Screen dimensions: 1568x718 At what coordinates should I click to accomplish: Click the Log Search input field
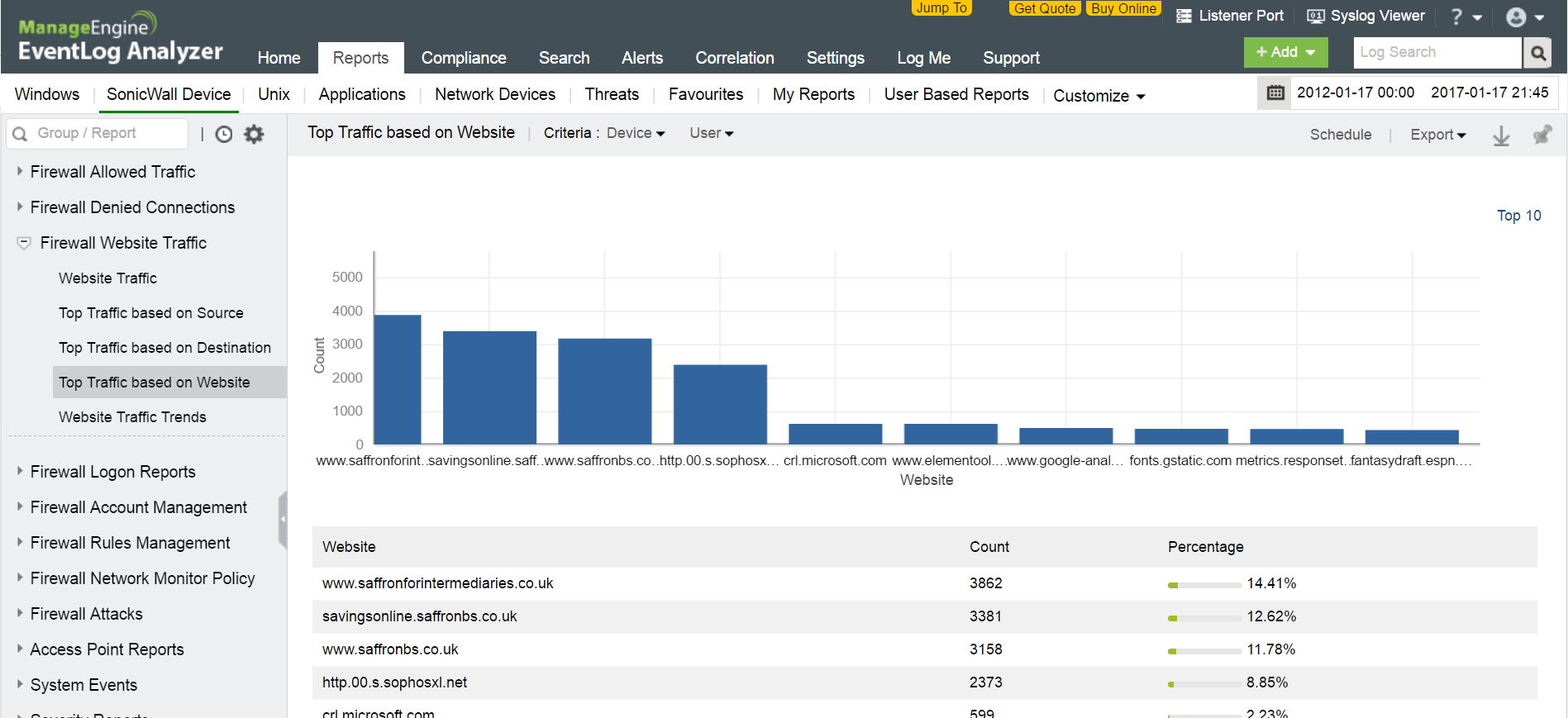click(1437, 53)
